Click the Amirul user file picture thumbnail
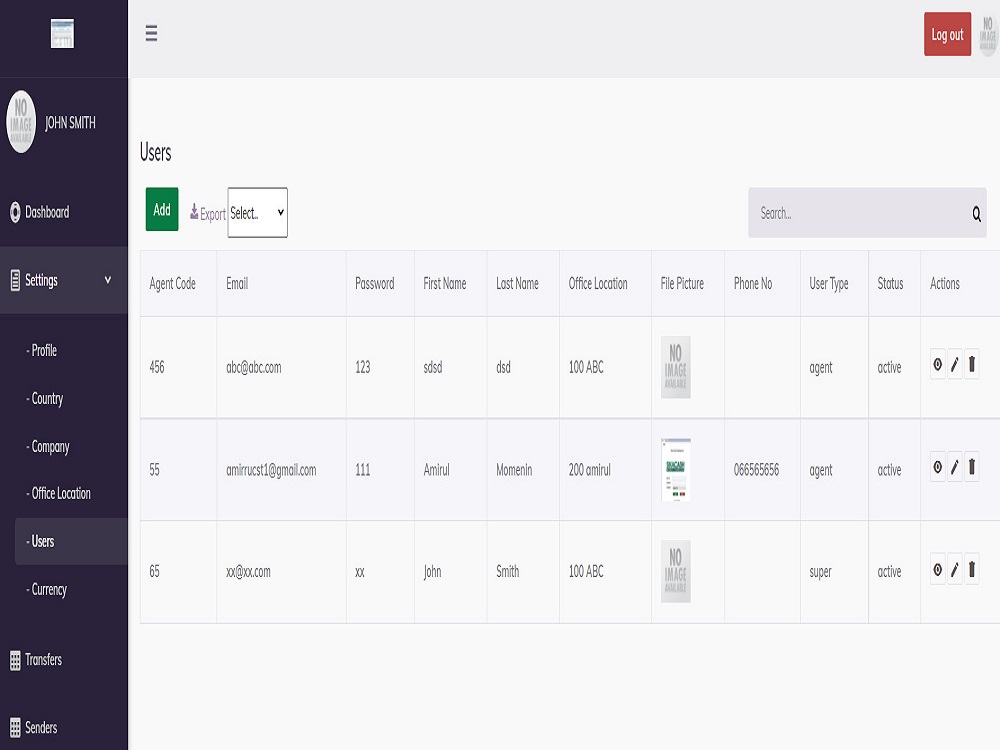 676,469
